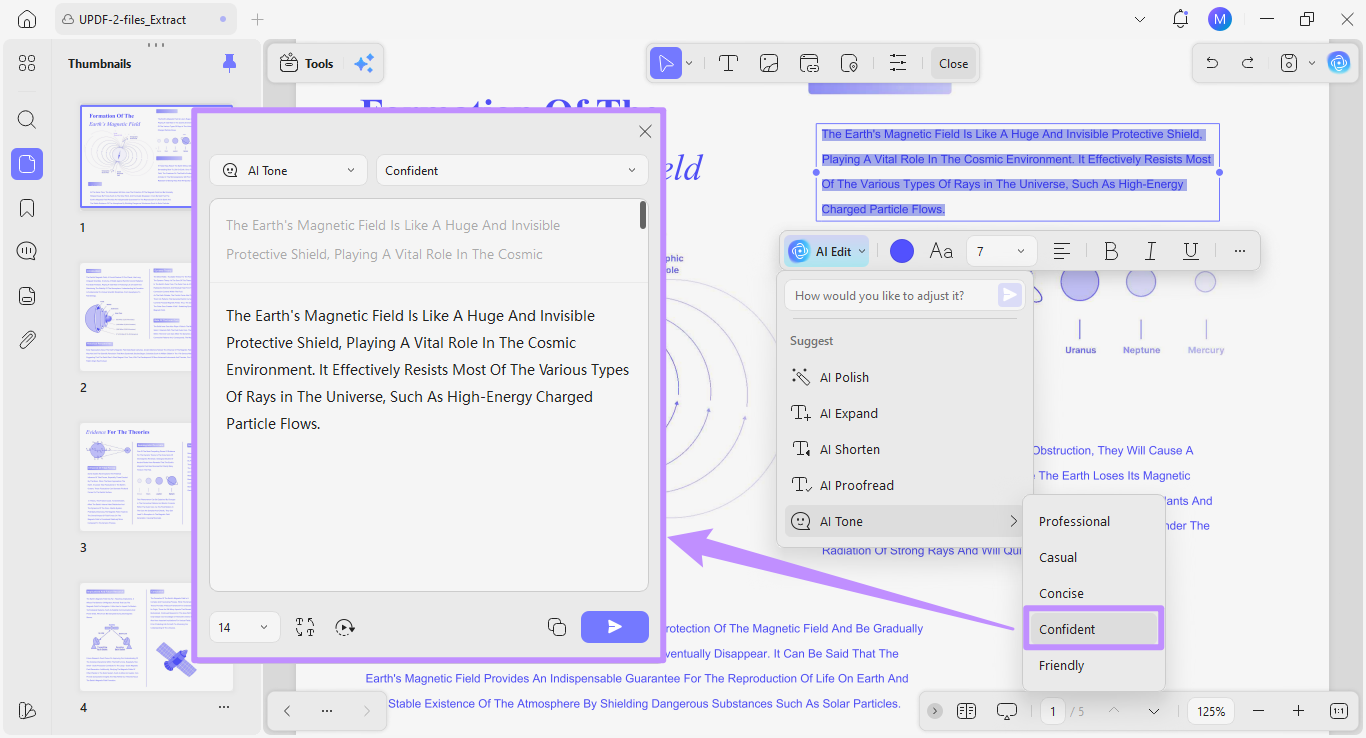Screen dimensions: 1366x738
Task: Open the Attachments paperclip icon
Action: tap(27, 340)
